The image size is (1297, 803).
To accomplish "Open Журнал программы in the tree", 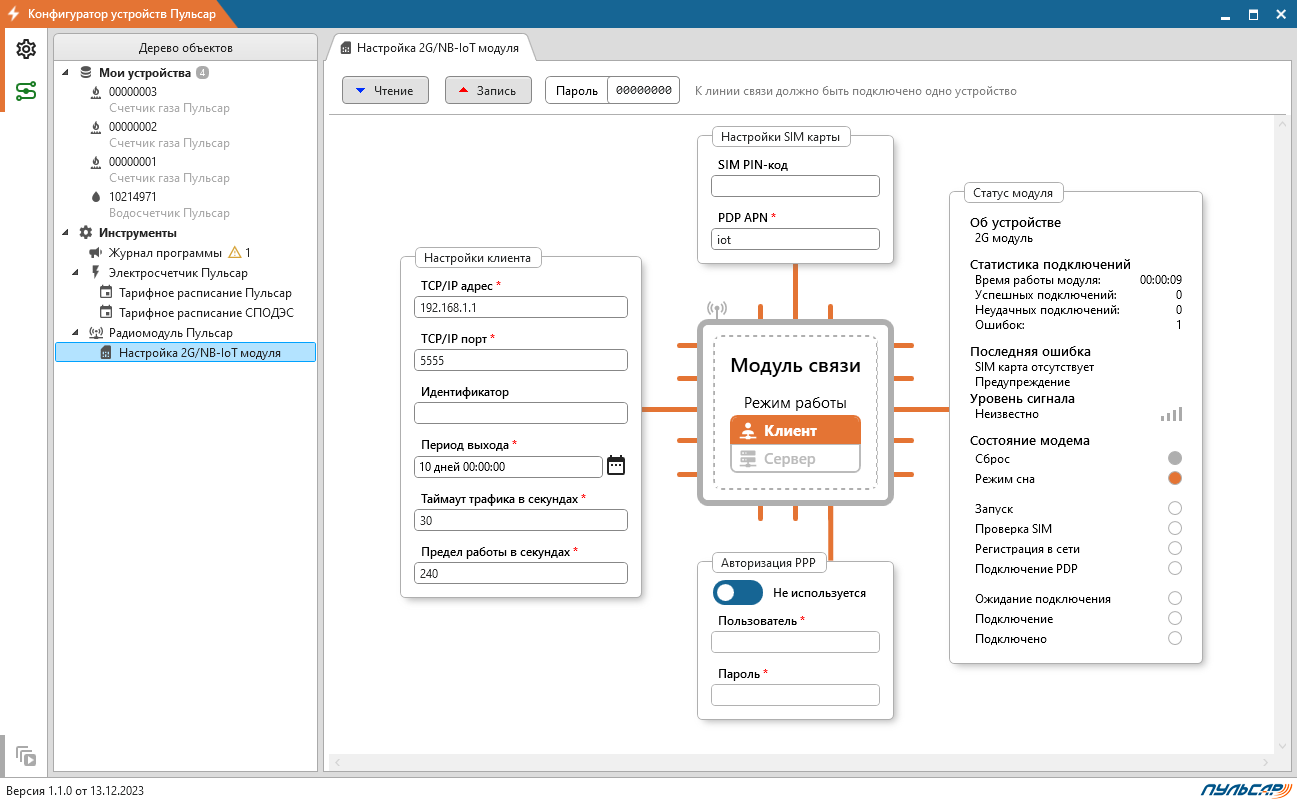I will 165,253.
